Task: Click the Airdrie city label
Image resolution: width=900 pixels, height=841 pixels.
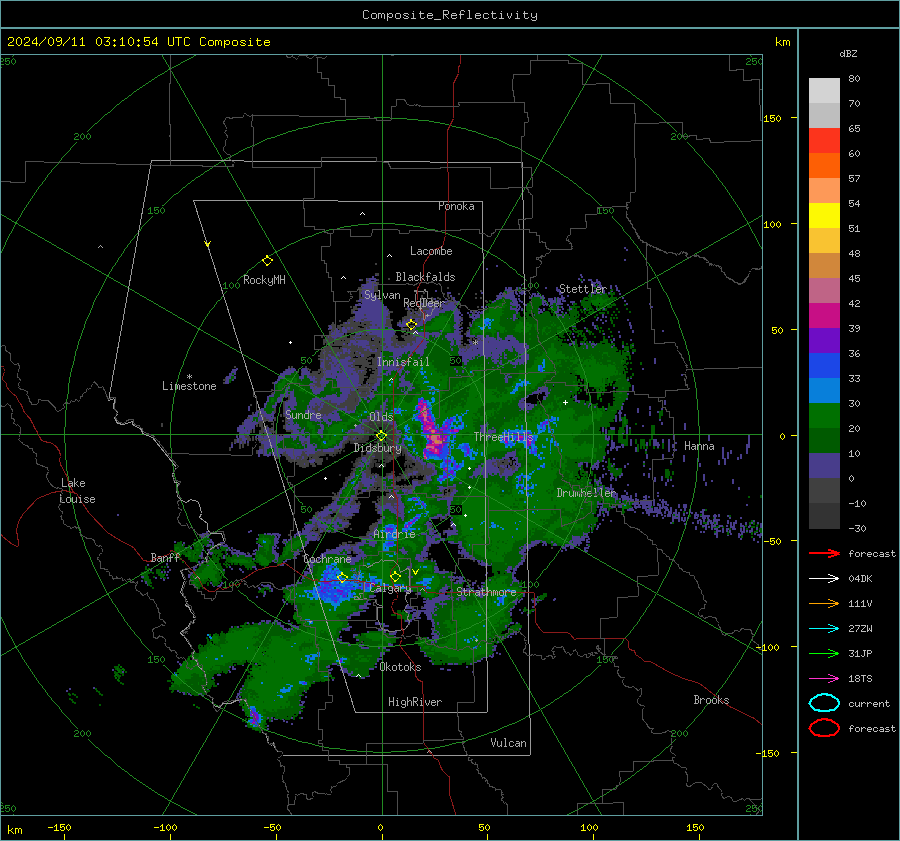Action: pos(394,534)
